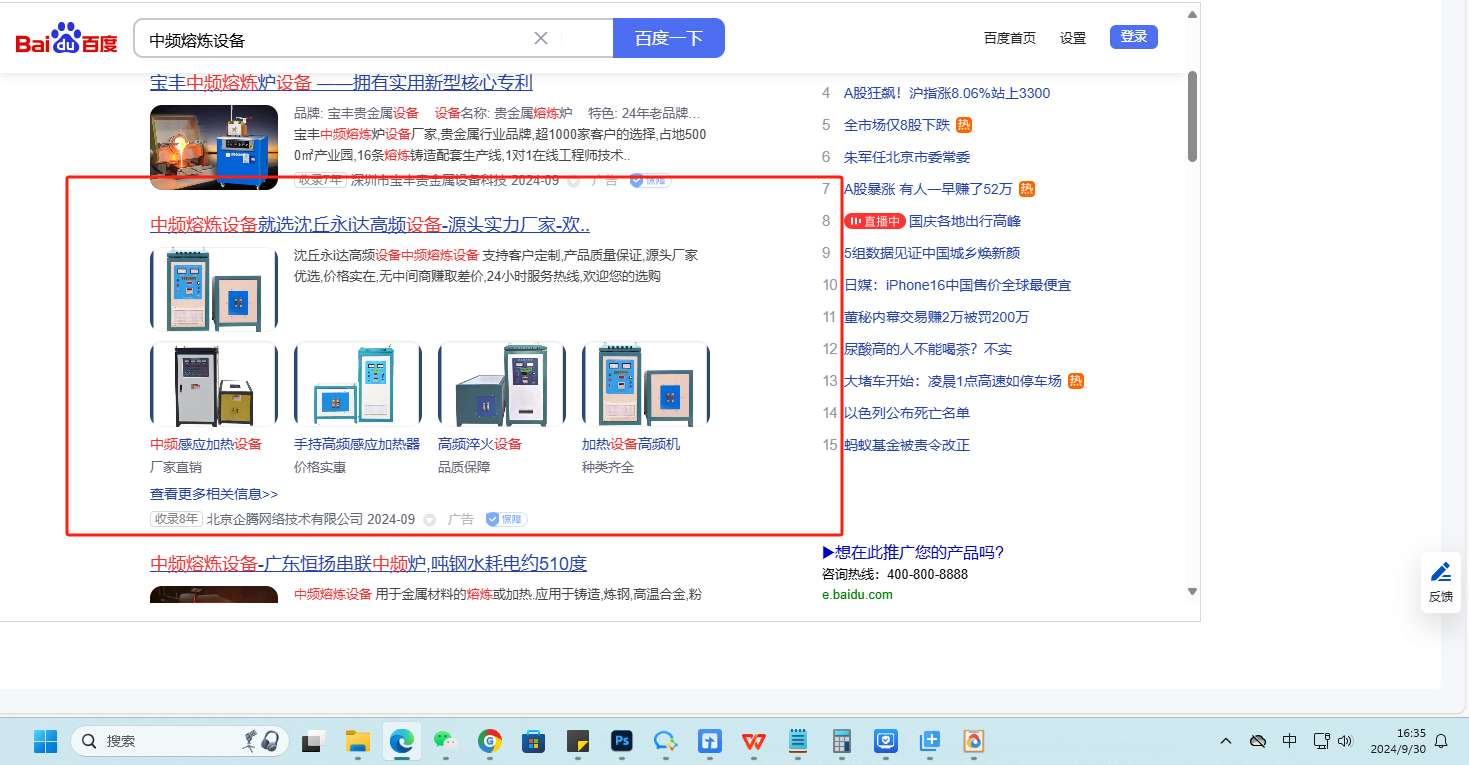Image resolution: width=1469 pixels, height=765 pixels.
Task: Open the 高频淬火设备 product thumbnail
Action: point(502,385)
